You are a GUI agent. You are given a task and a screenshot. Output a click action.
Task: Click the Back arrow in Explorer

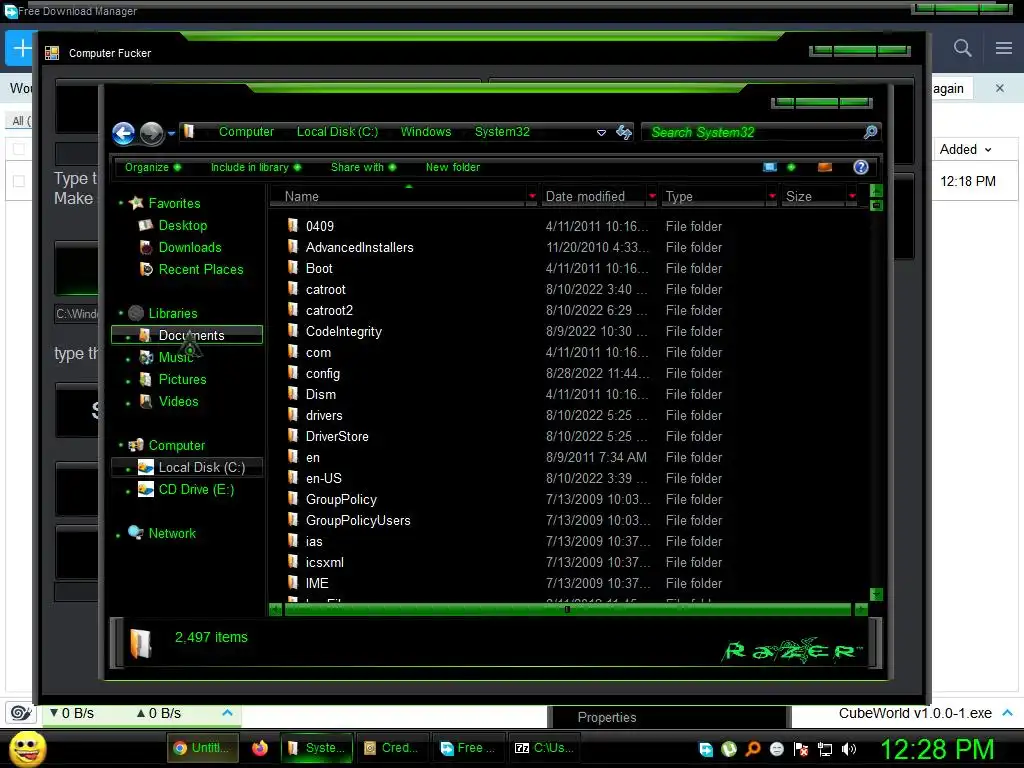coord(123,133)
